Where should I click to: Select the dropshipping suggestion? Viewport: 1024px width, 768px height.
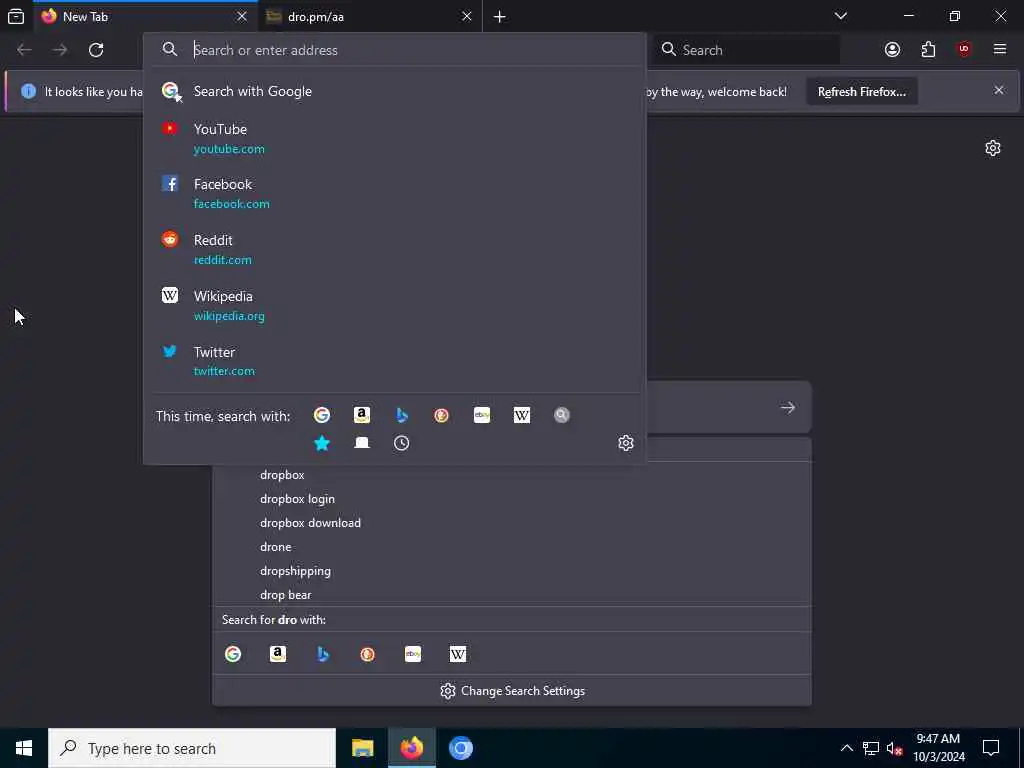click(512, 571)
